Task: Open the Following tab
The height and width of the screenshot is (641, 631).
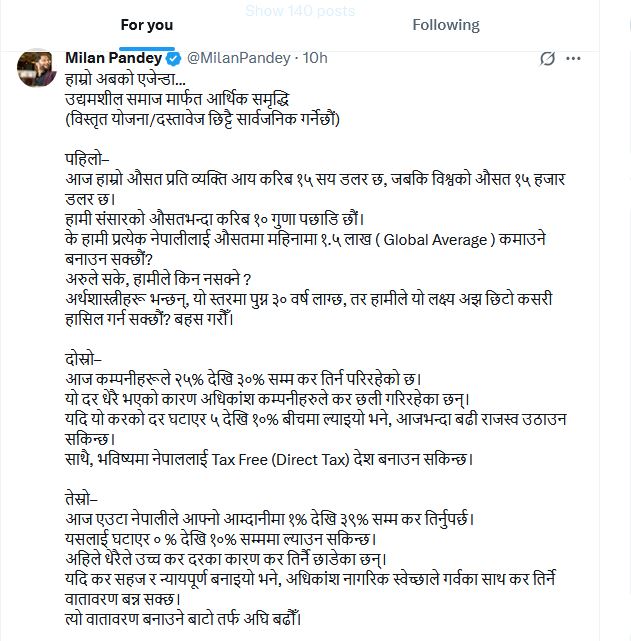Action: (446, 25)
